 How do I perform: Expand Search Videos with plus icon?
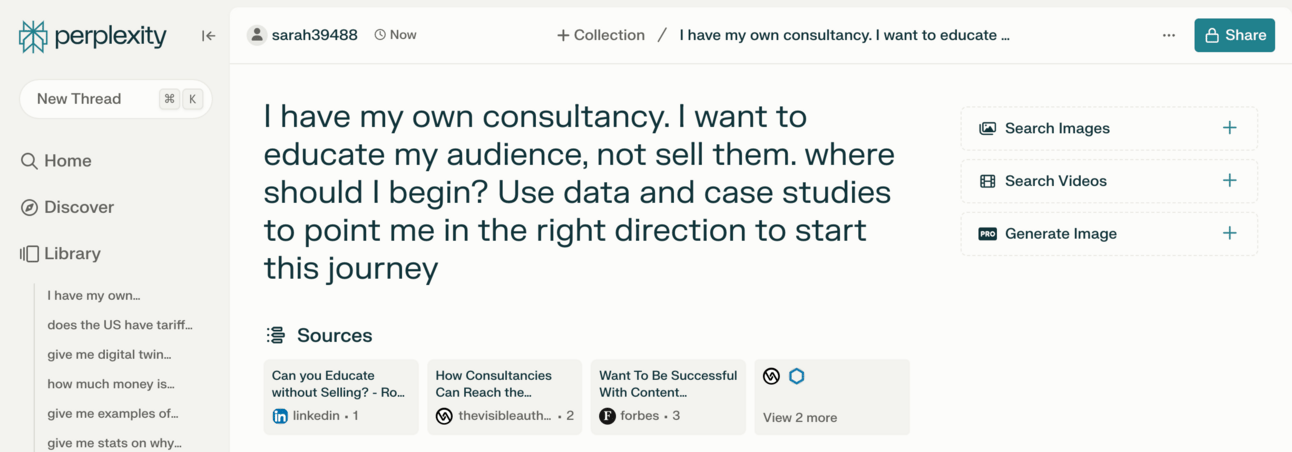tap(1229, 181)
